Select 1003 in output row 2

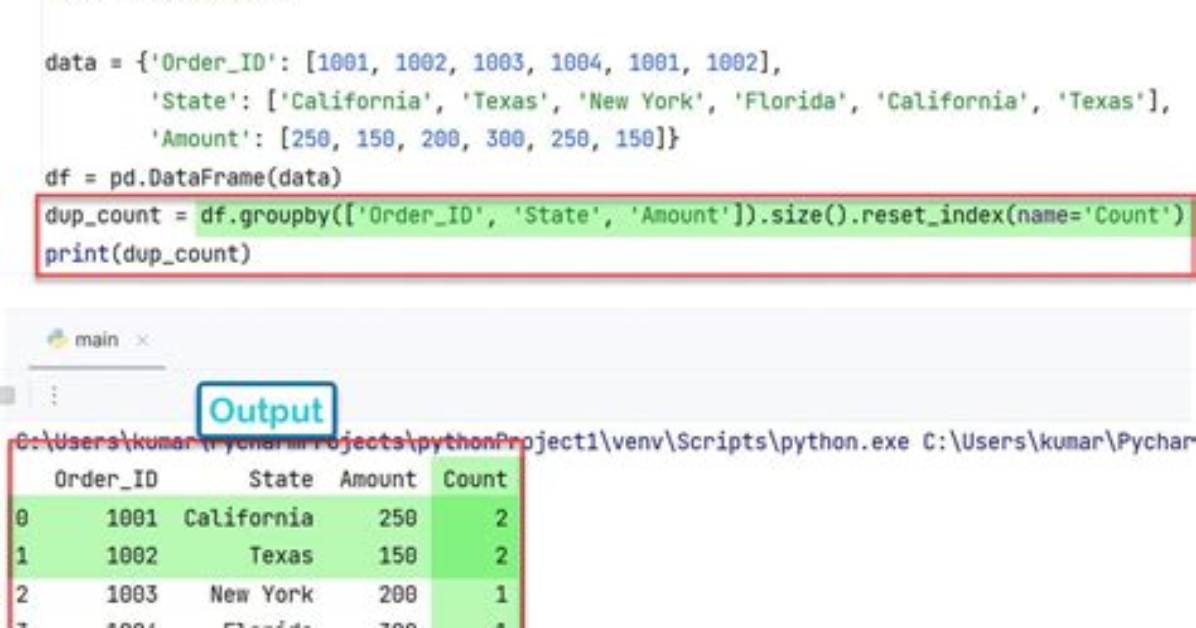point(131,594)
